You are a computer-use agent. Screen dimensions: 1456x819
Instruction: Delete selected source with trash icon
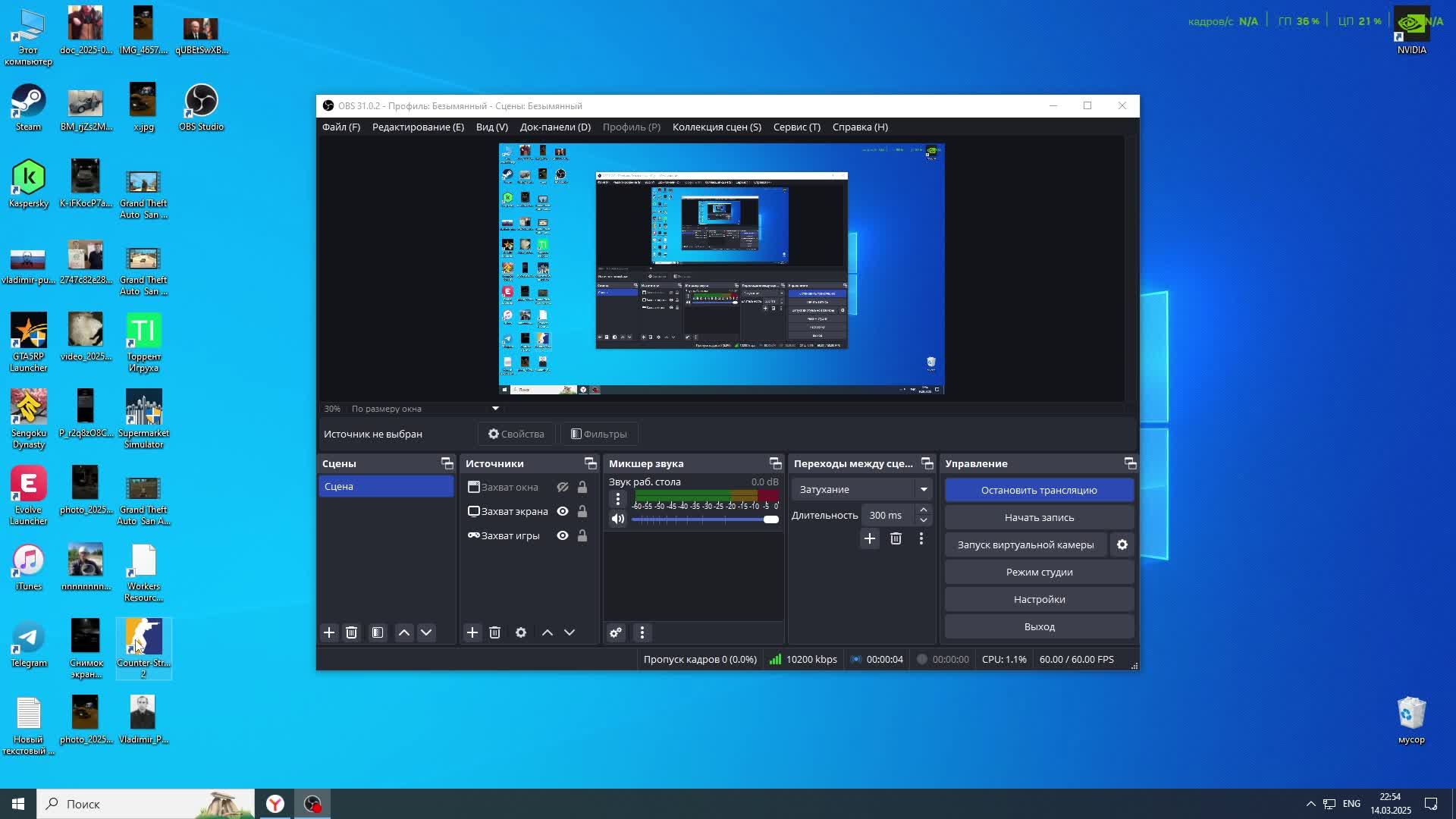pos(494,632)
